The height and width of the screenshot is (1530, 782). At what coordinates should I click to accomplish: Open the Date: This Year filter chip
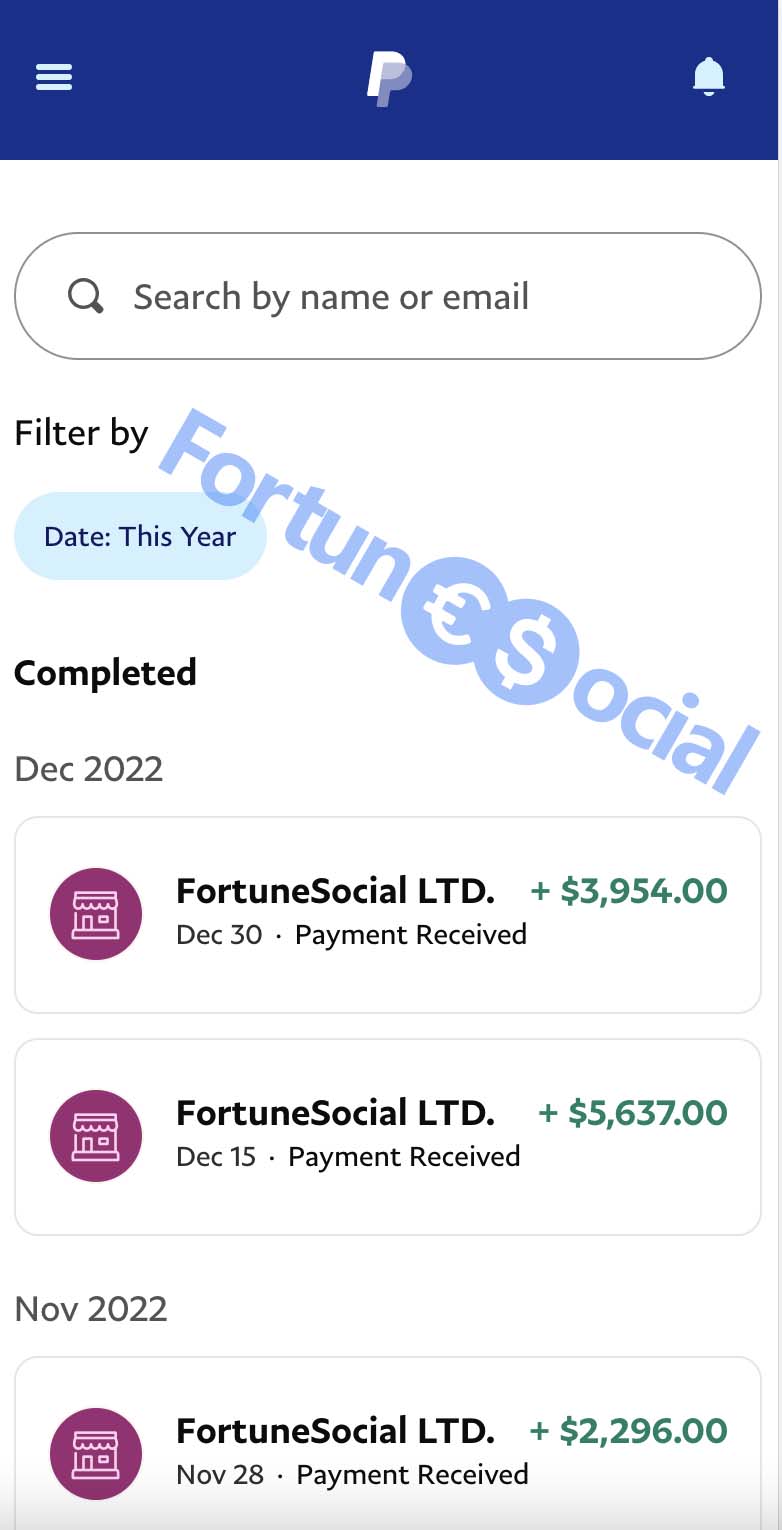coord(140,536)
